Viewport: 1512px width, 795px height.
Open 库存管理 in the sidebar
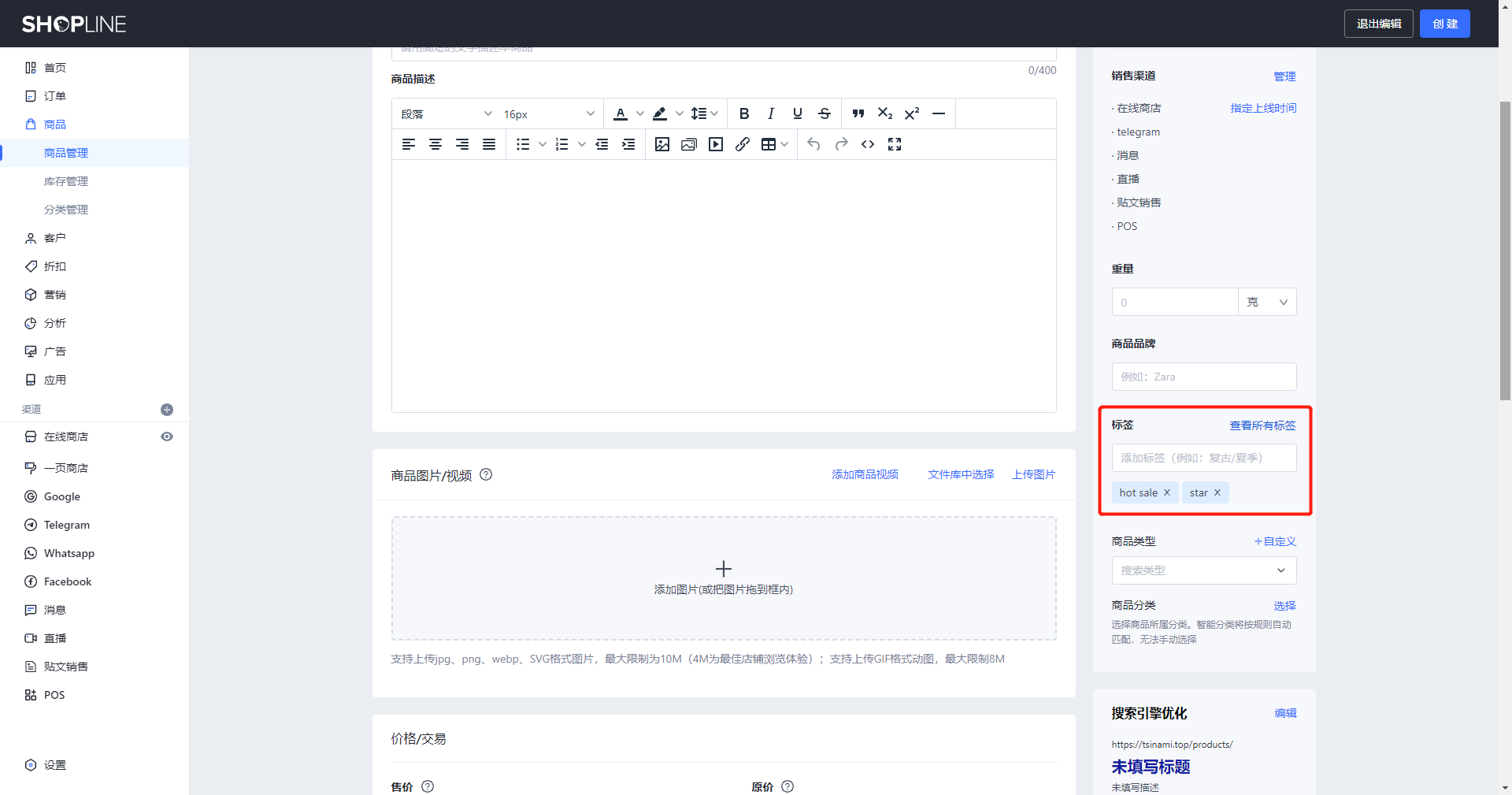click(x=66, y=181)
